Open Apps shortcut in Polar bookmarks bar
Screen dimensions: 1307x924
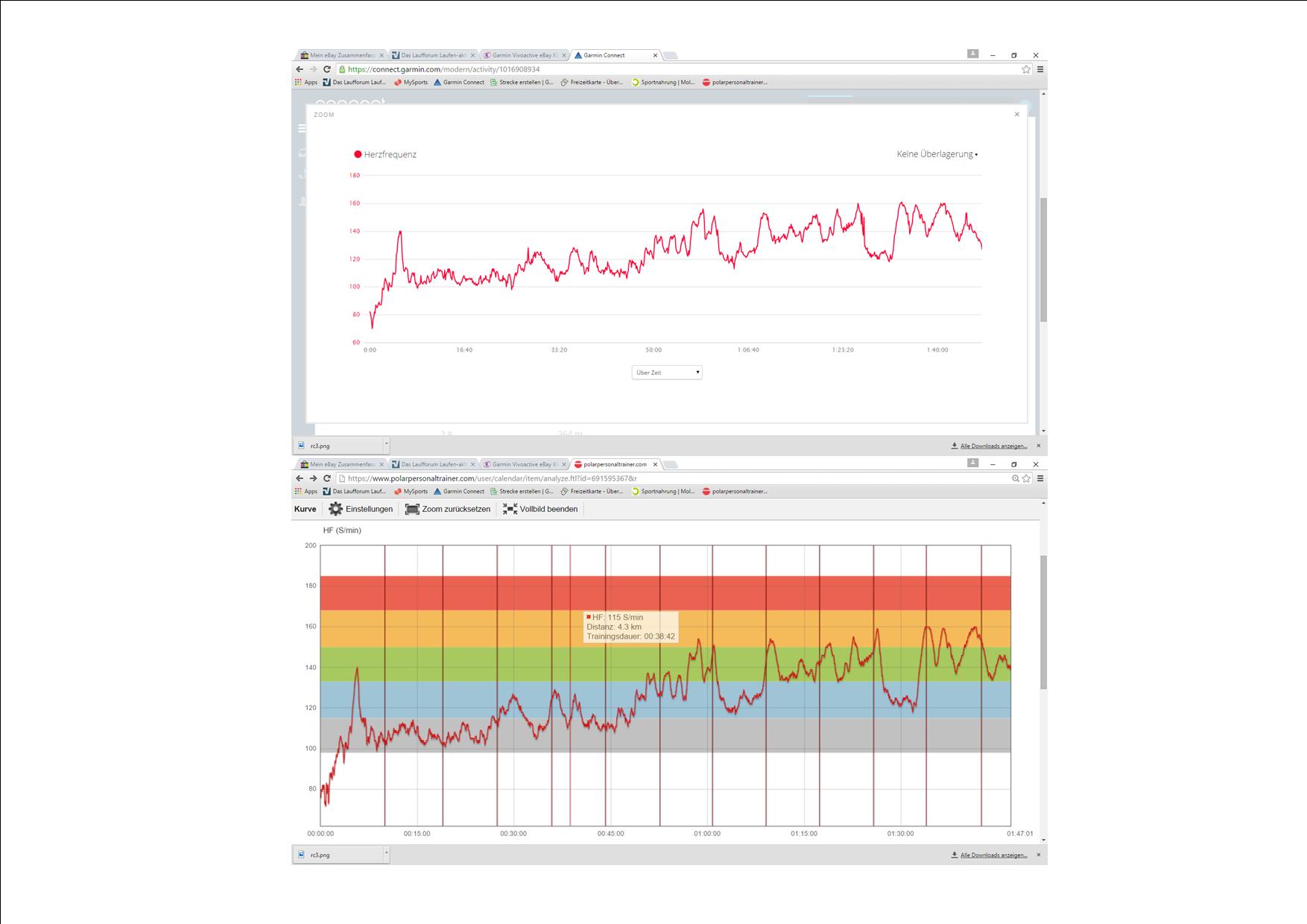tap(306, 492)
